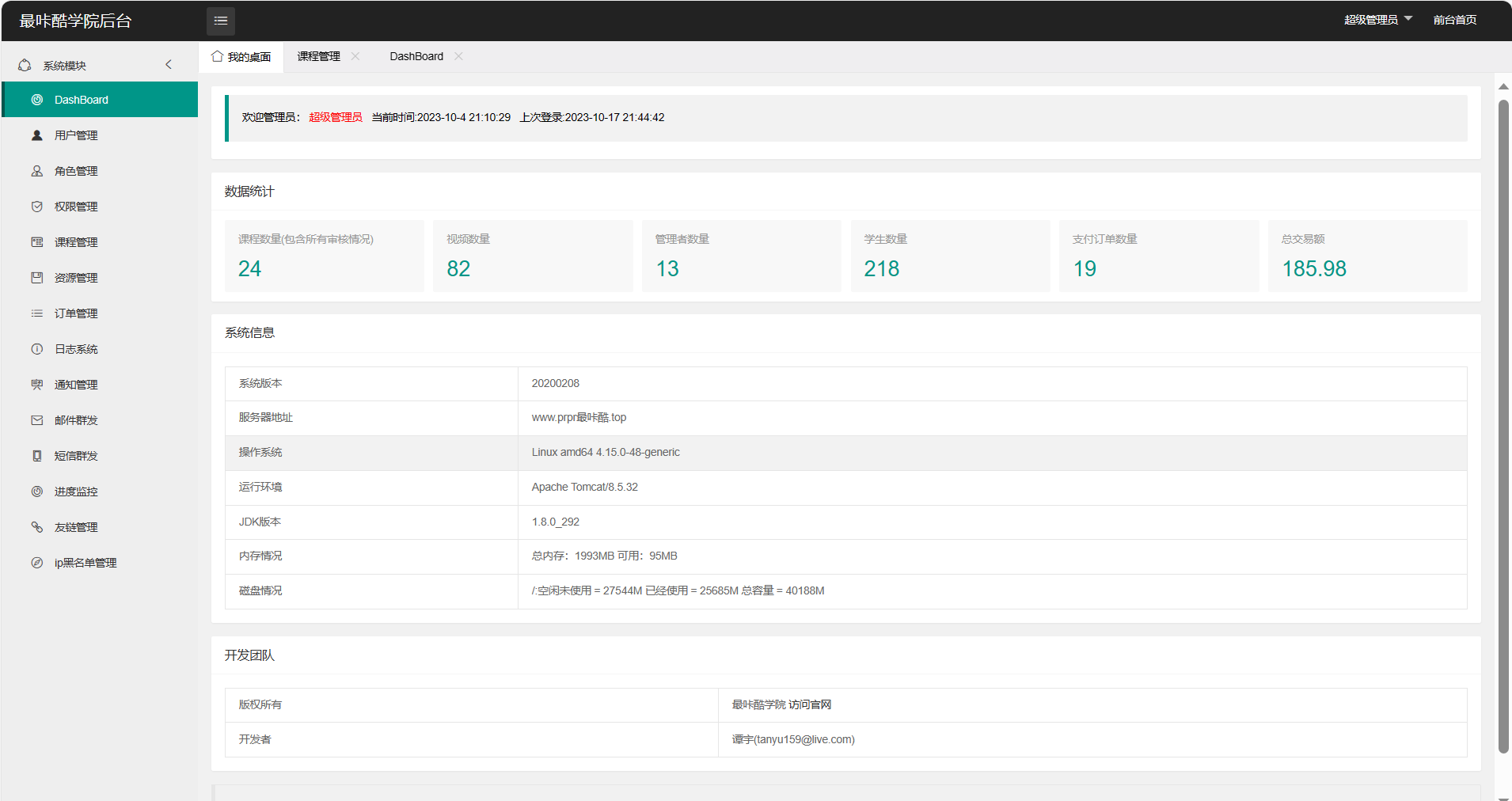Click the 订单管理 list icon
Image resolution: width=1512 pixels, height=801 pixels.
[37, 313]
